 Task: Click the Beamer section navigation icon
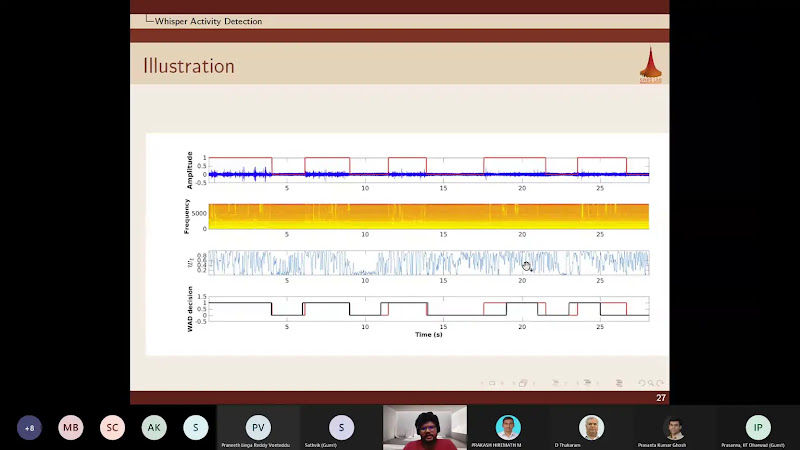(587, 383)
